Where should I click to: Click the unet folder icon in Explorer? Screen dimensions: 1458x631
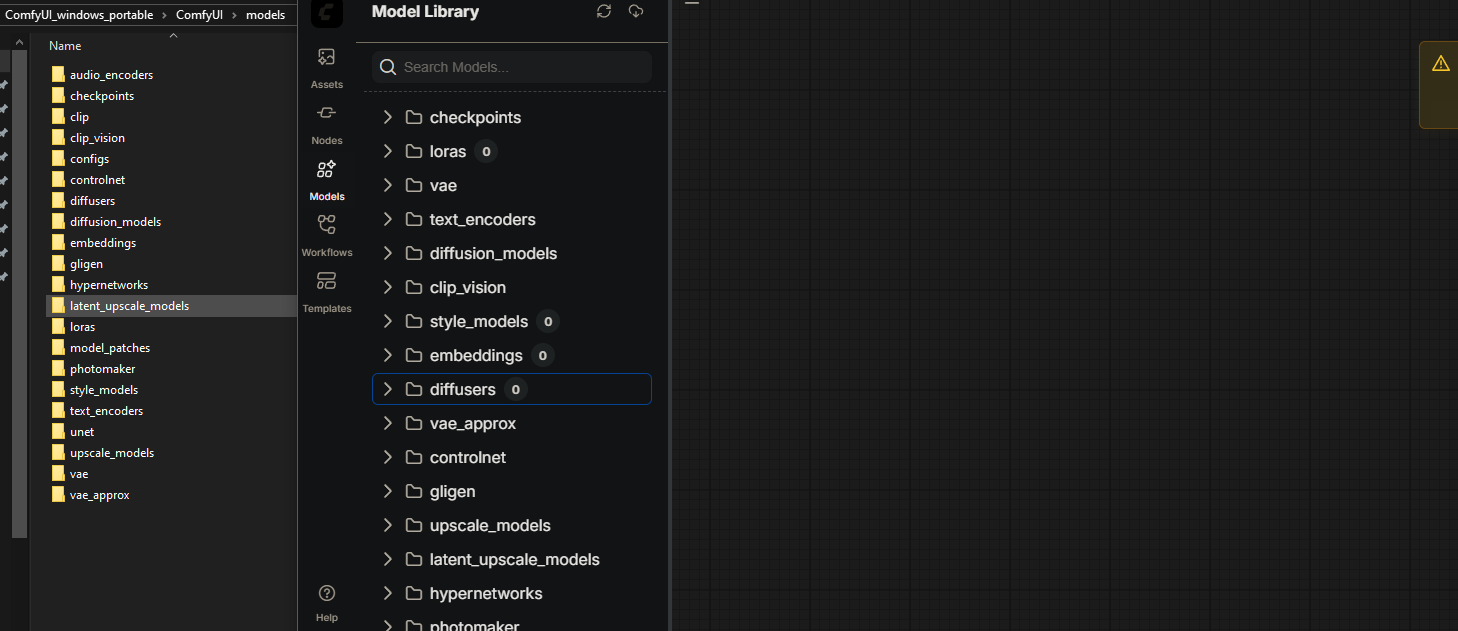pyautogui.click(x=58, y=432)
